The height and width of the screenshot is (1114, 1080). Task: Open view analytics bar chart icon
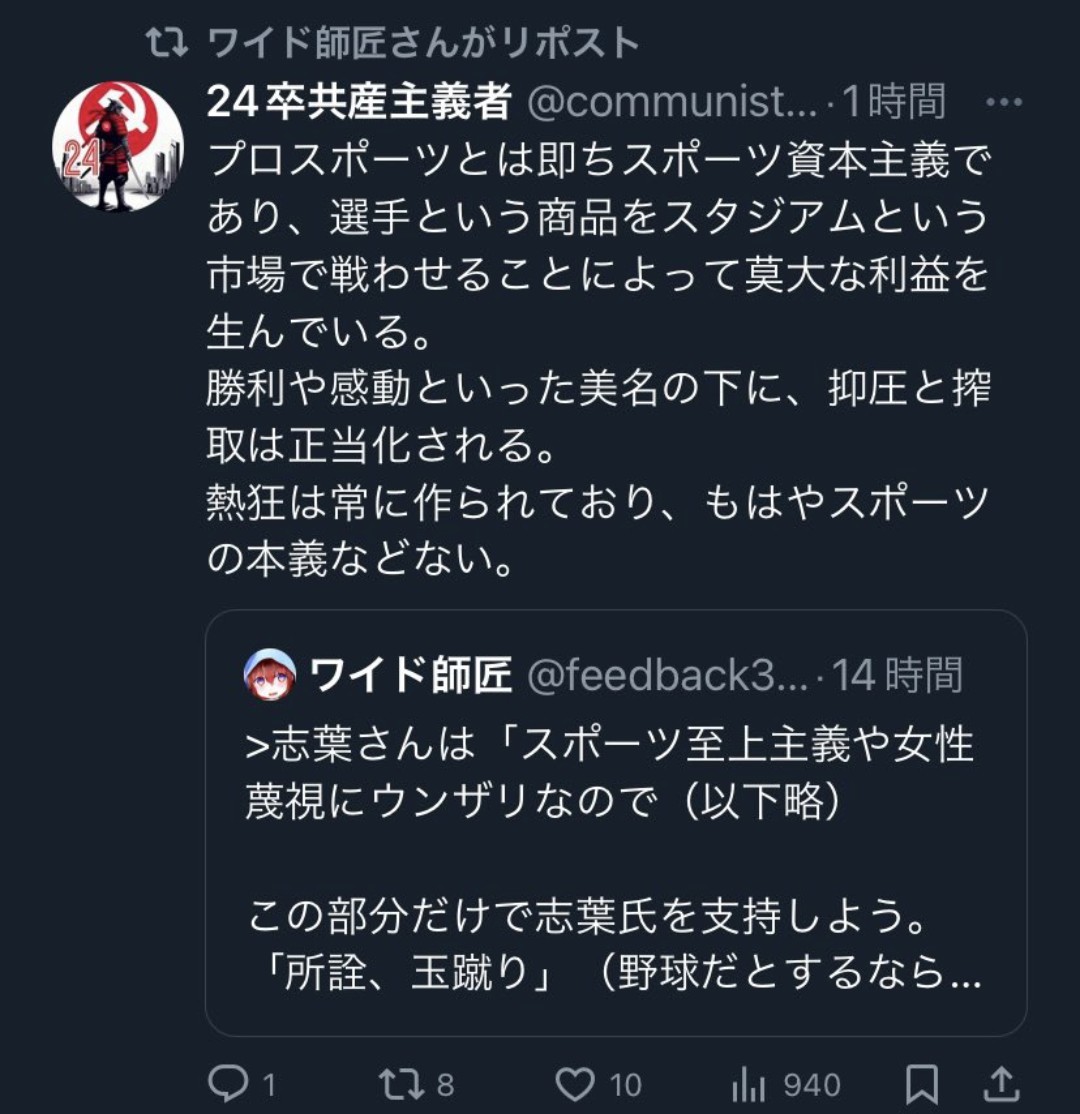pos(748,1085)
